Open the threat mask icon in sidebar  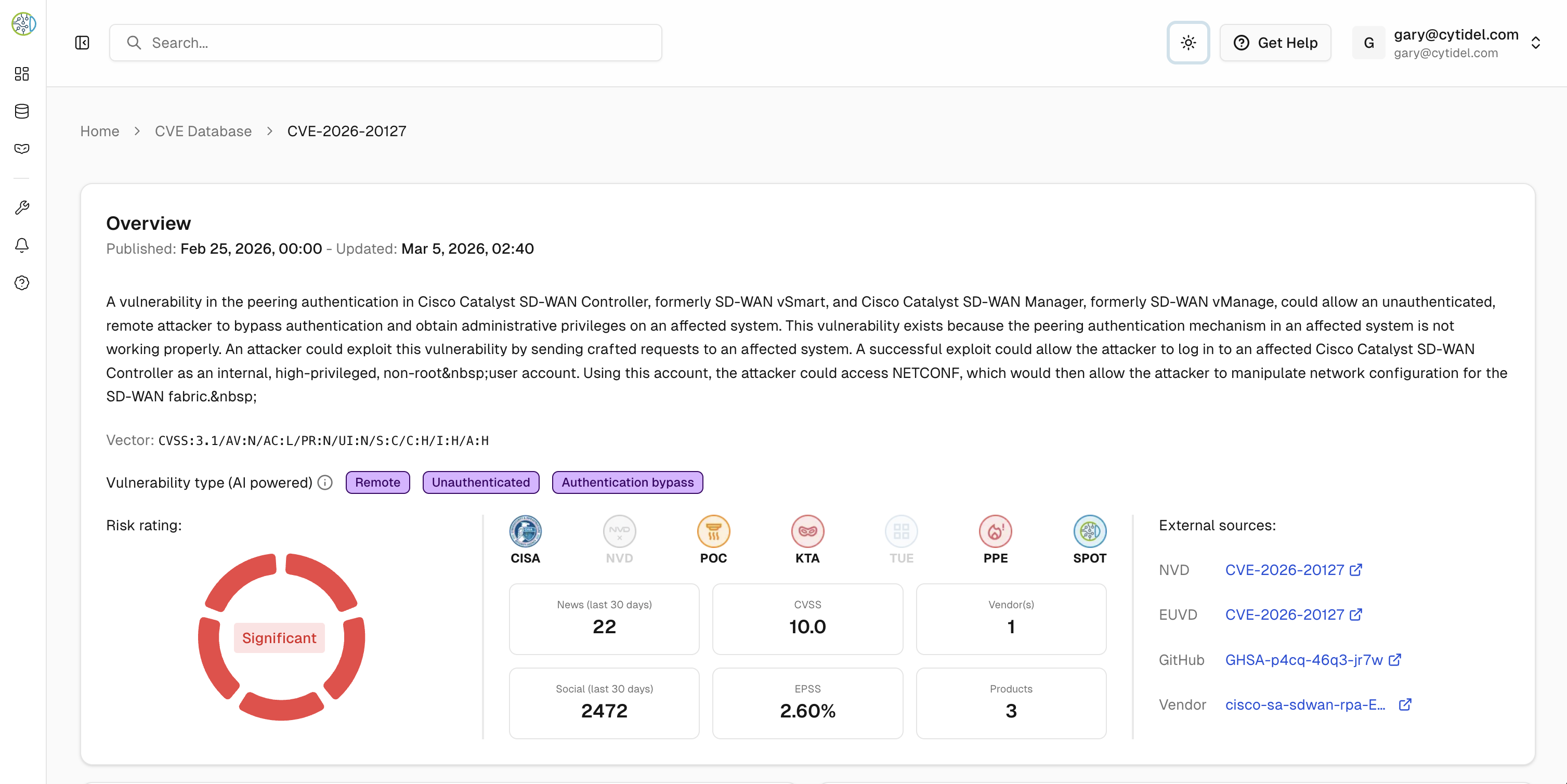pyautogui.click(x=22, y=149)
